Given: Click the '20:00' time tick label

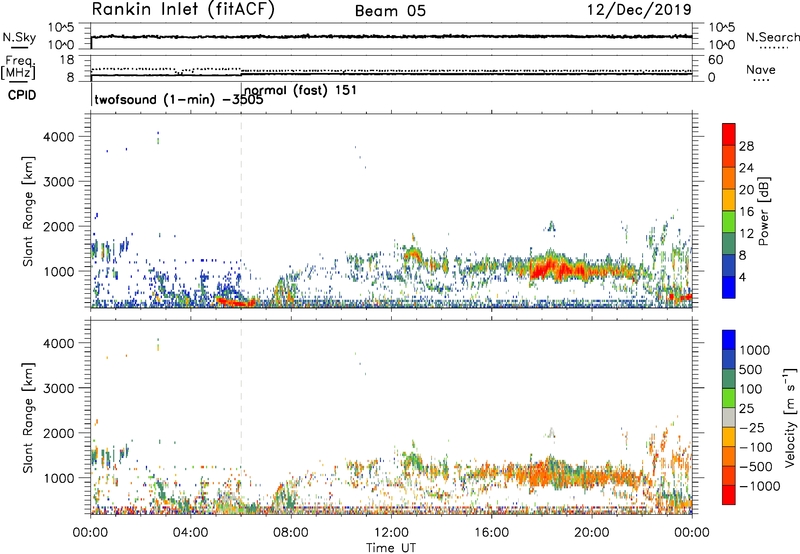Looking at the screenshot, I should pos(591,533).
